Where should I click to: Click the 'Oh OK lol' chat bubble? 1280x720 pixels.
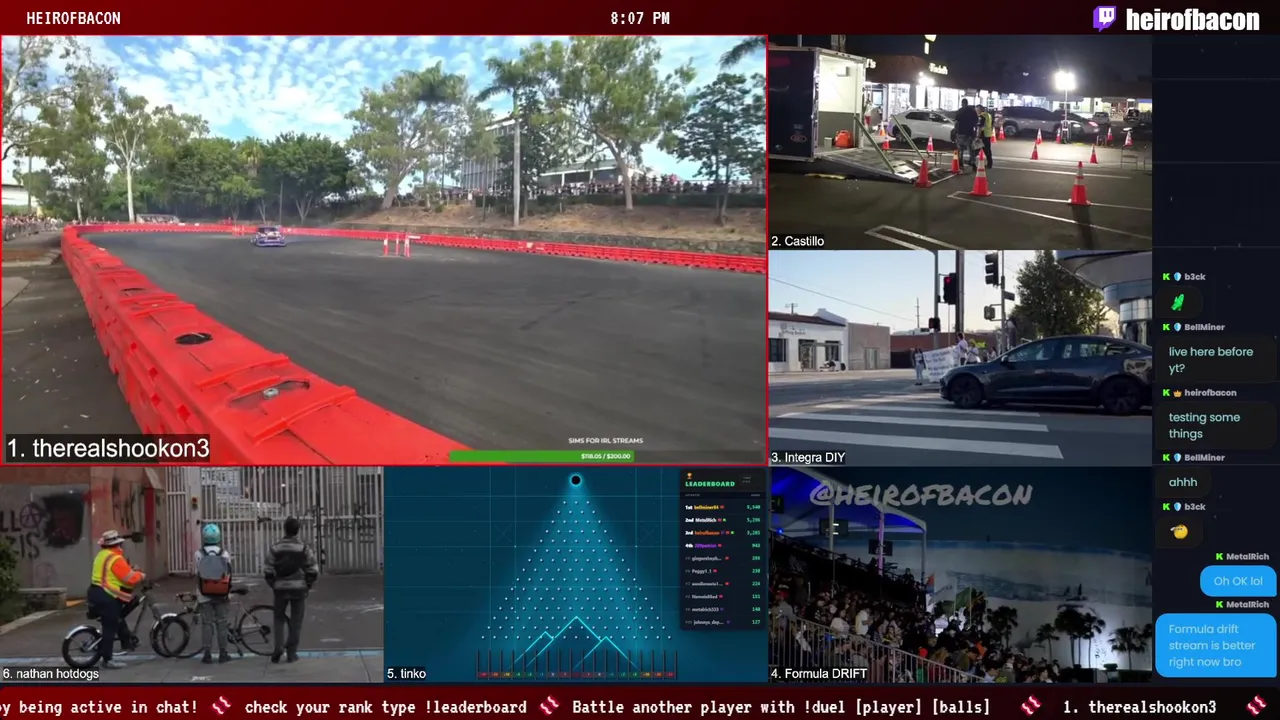click(1238, 581)
